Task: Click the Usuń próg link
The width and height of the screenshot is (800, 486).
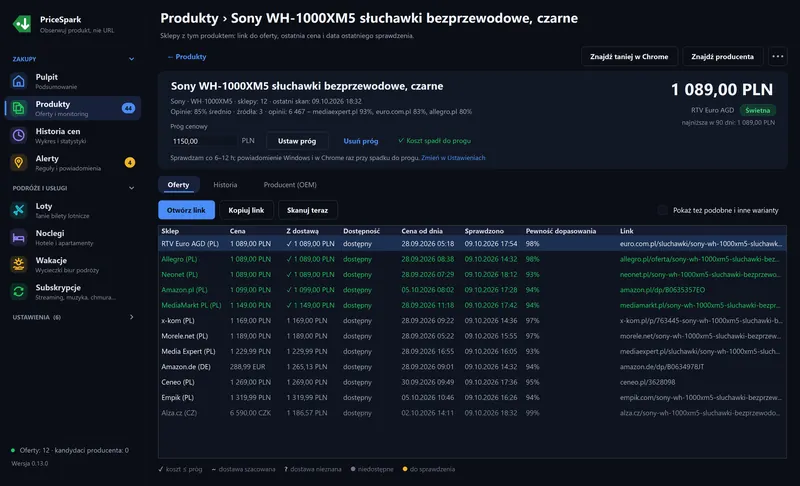Action: click(x=361, y=141)
